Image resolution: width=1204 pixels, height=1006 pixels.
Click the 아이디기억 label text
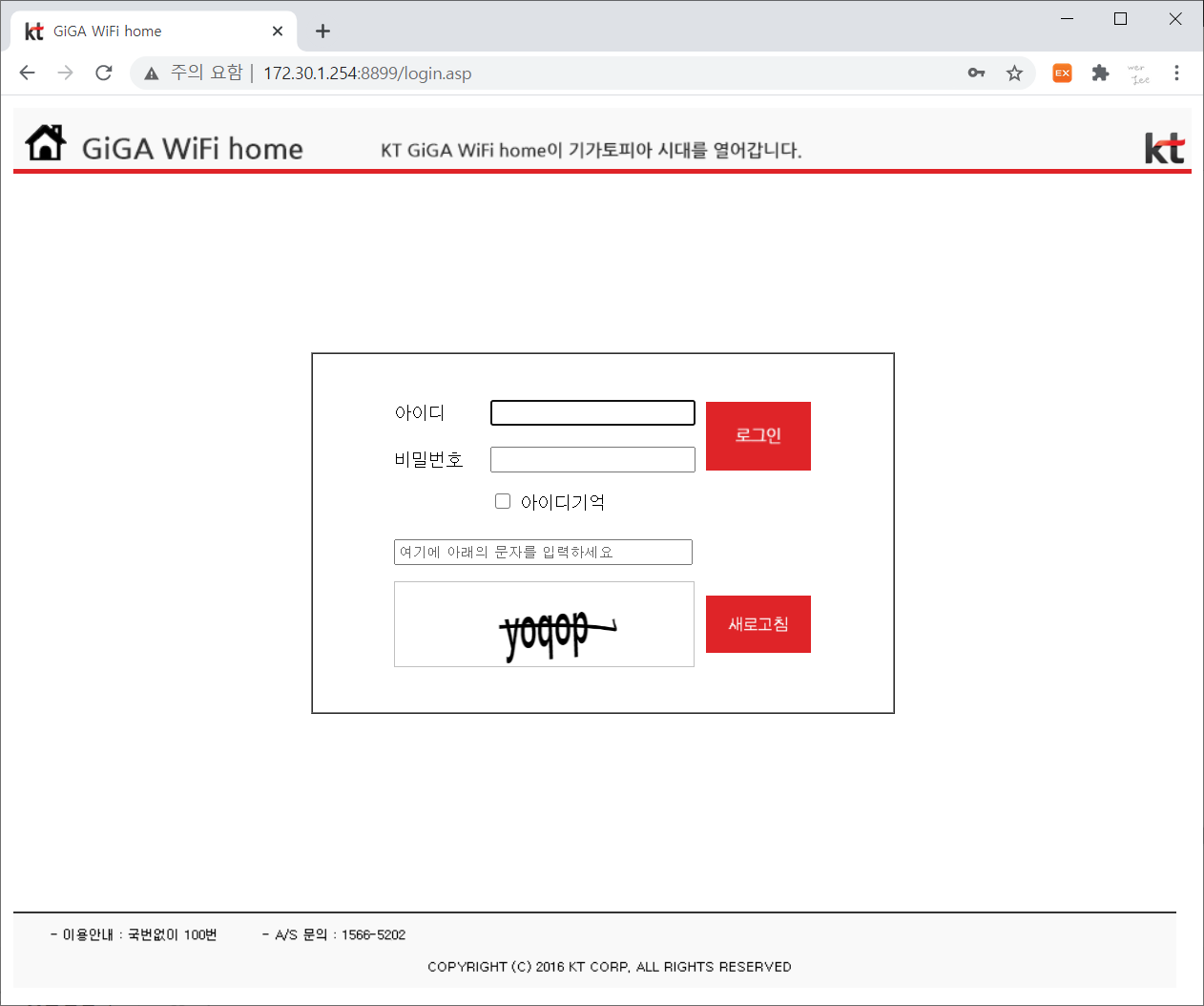563,502
